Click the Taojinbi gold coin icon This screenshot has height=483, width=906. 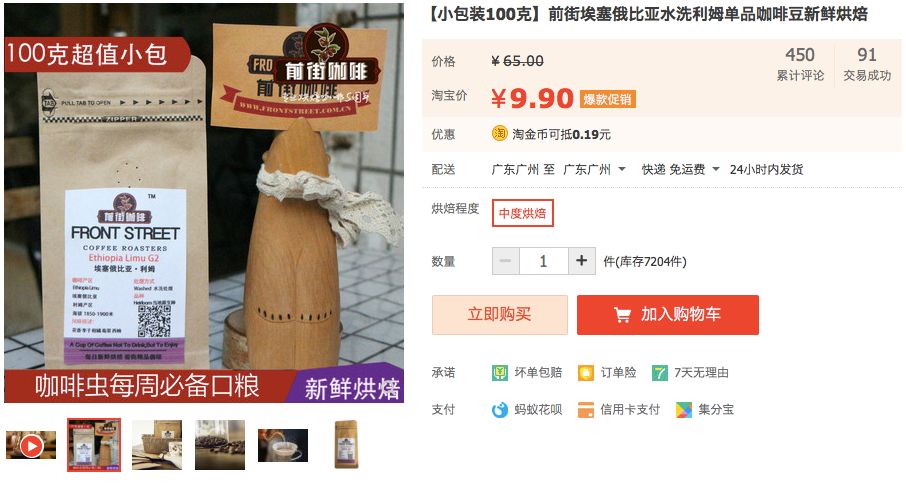[x=500, y=134]
